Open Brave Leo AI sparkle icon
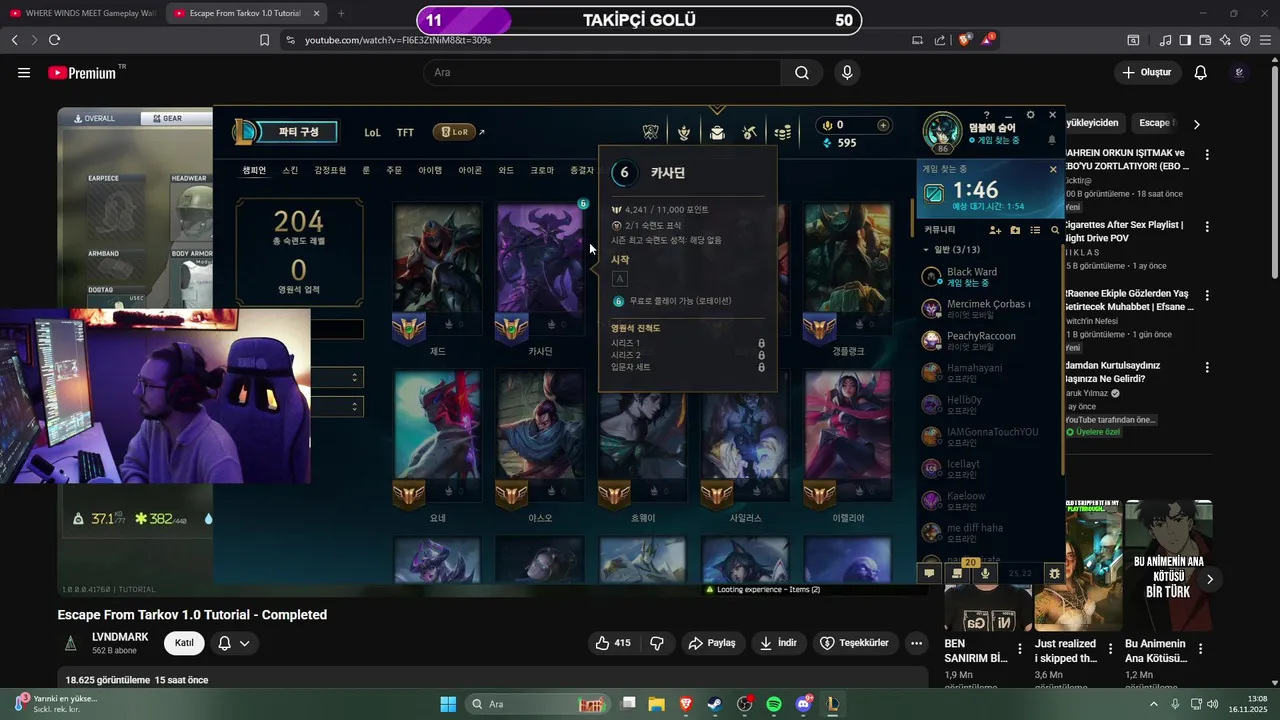 (1225, 40)
